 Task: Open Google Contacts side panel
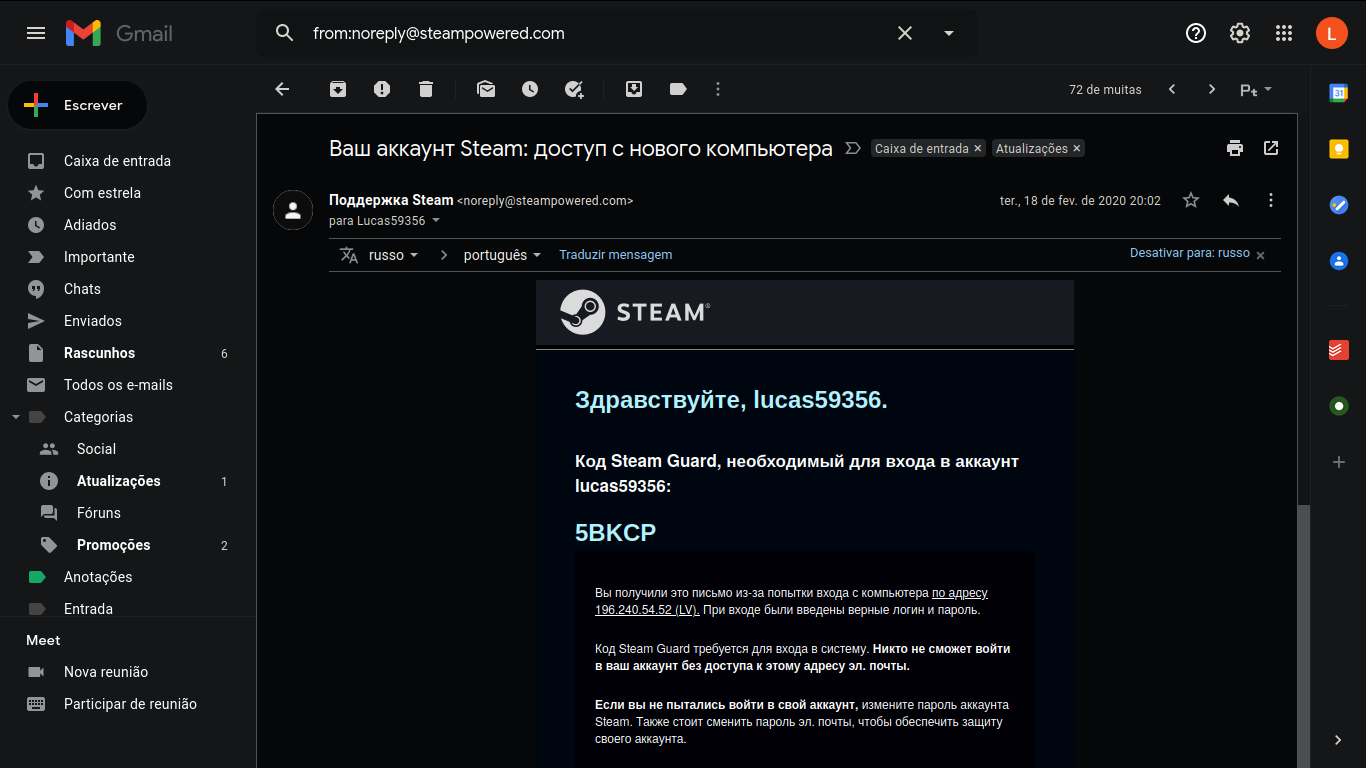[1339, 261]
